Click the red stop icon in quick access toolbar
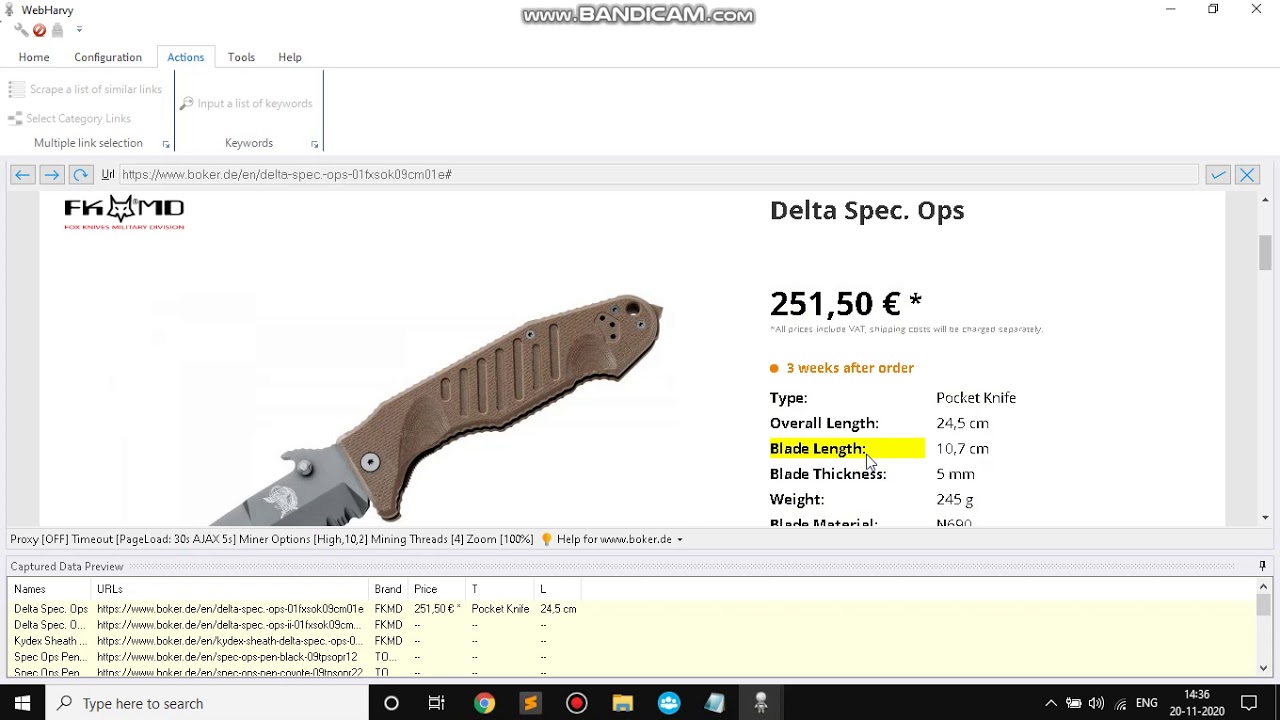The width and height of the screenshot is (1280, 720). [39, 30]
